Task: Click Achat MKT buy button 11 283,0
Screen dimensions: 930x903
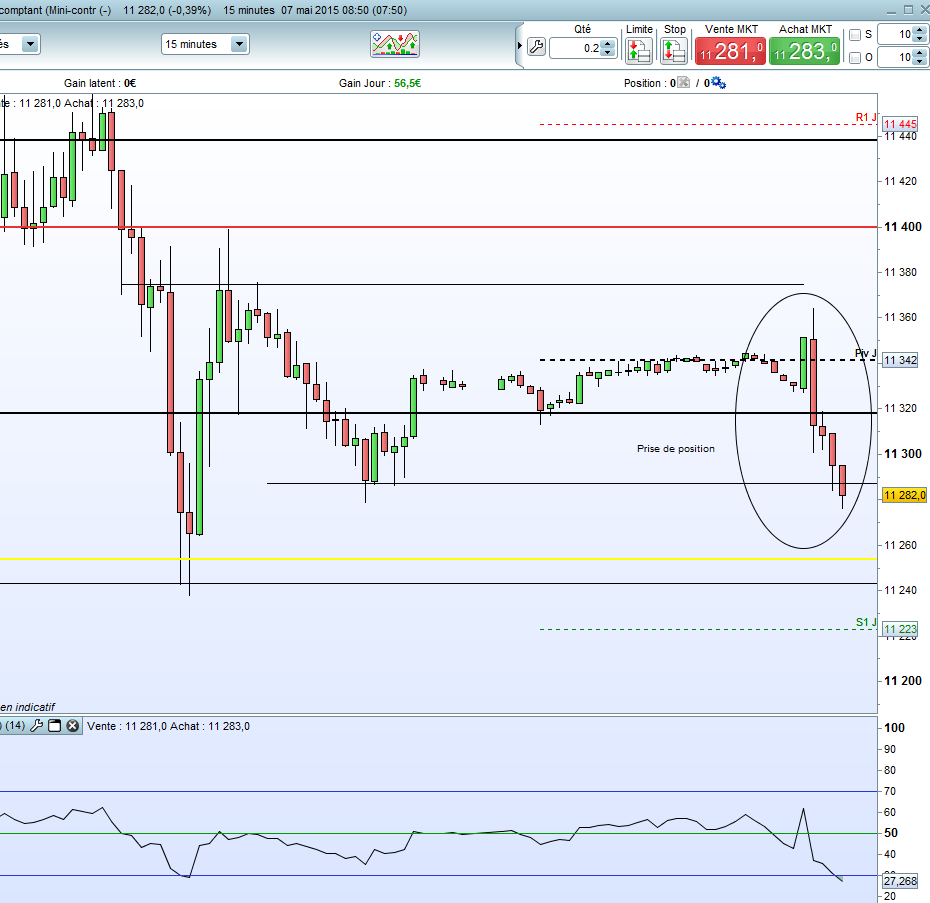Action: (804, 51)
